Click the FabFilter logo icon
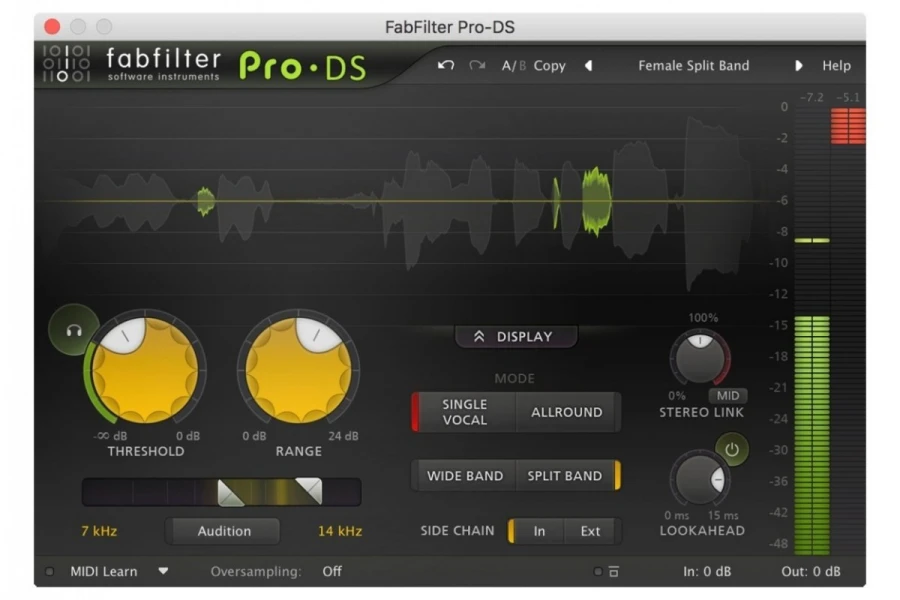The width and height of the screenshot is (900, 600). pyautogui.click(x=67, y=63)
